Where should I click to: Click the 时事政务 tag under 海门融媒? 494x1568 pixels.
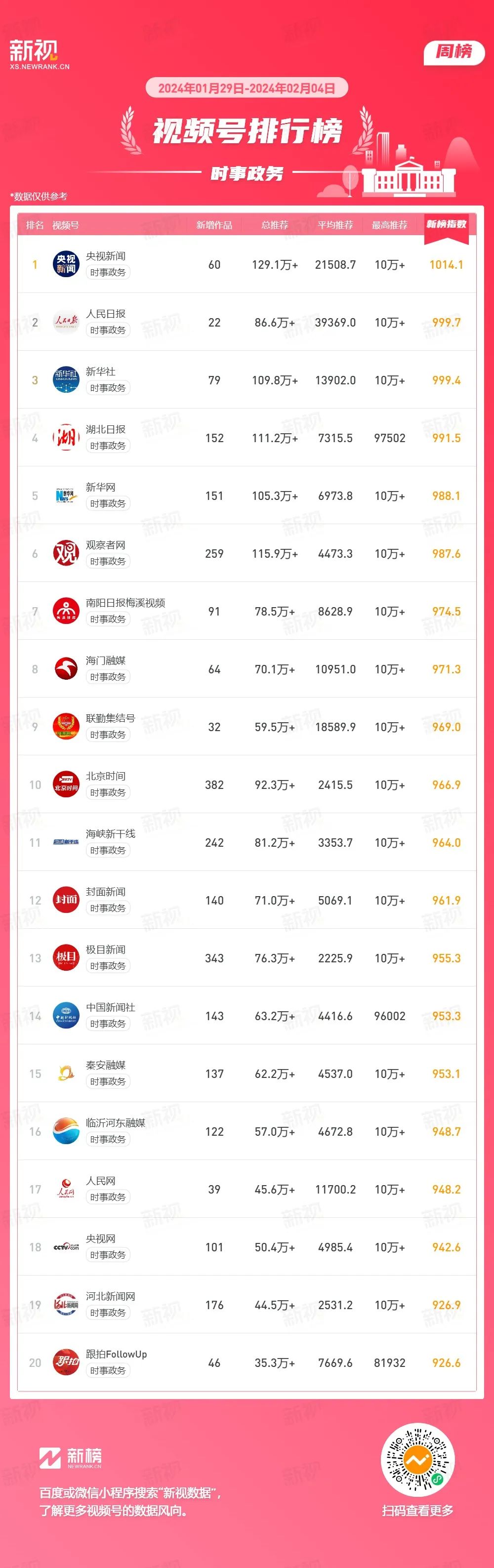pos(108,677)
